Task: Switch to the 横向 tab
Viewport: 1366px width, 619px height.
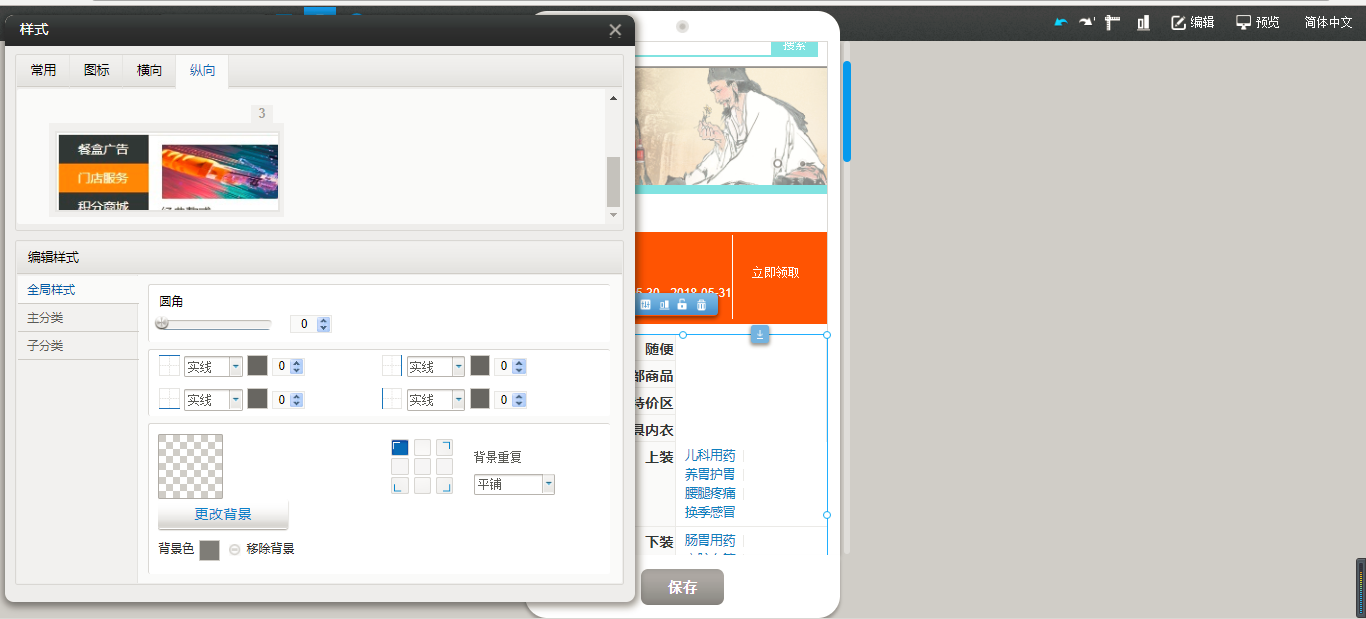Action: [149, 71]
